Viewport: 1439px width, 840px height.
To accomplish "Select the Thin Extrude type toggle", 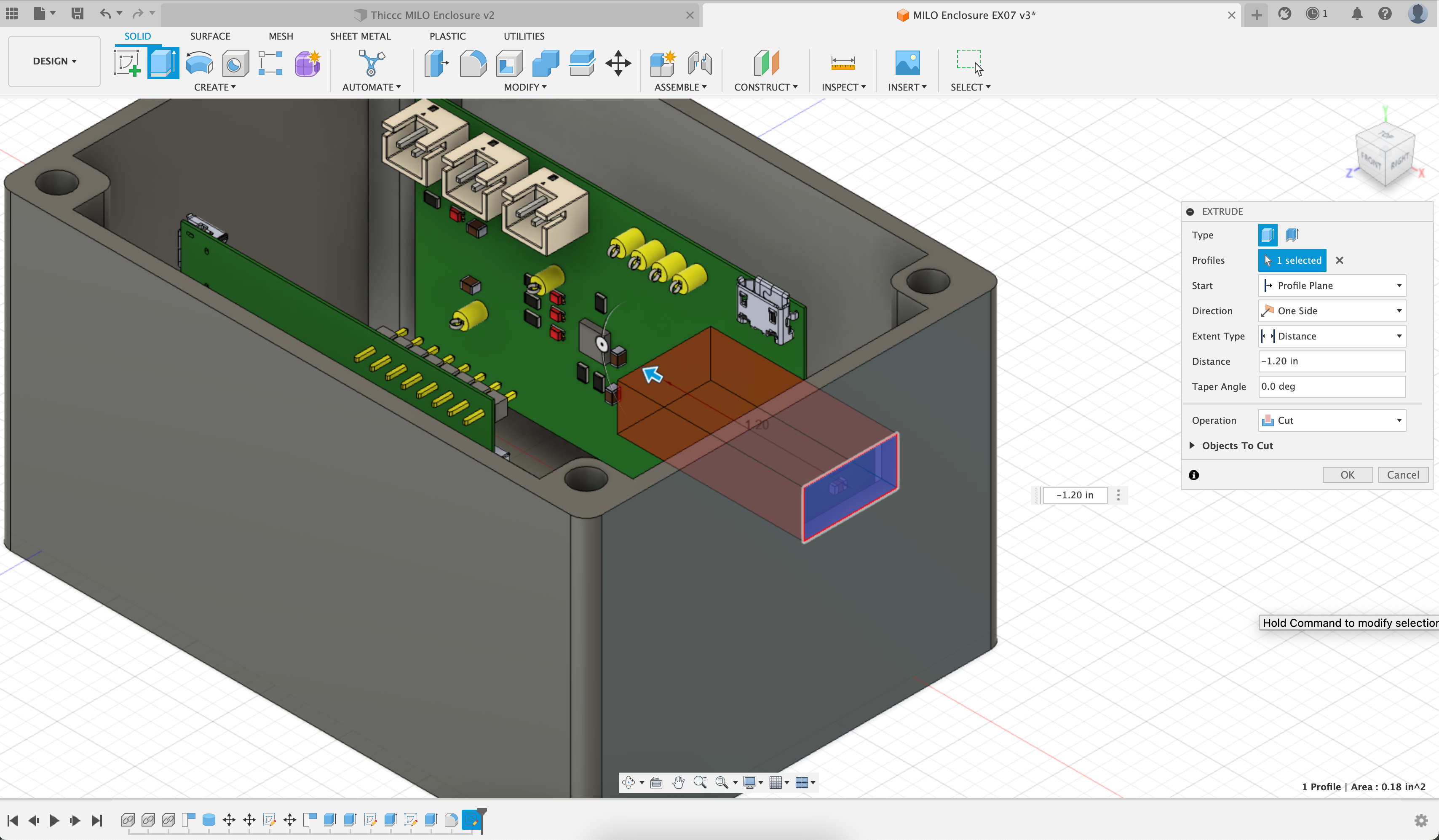I will pos(1292,235).
